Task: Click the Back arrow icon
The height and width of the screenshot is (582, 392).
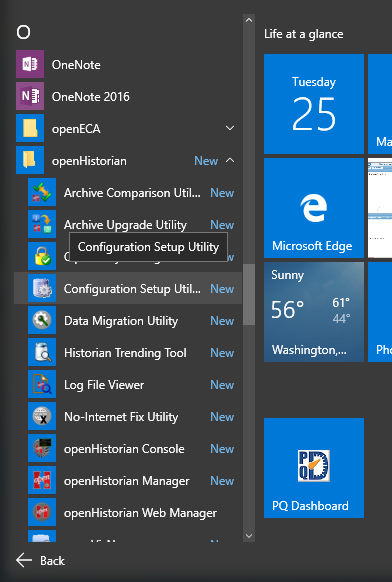Action: tap(24, 560)
